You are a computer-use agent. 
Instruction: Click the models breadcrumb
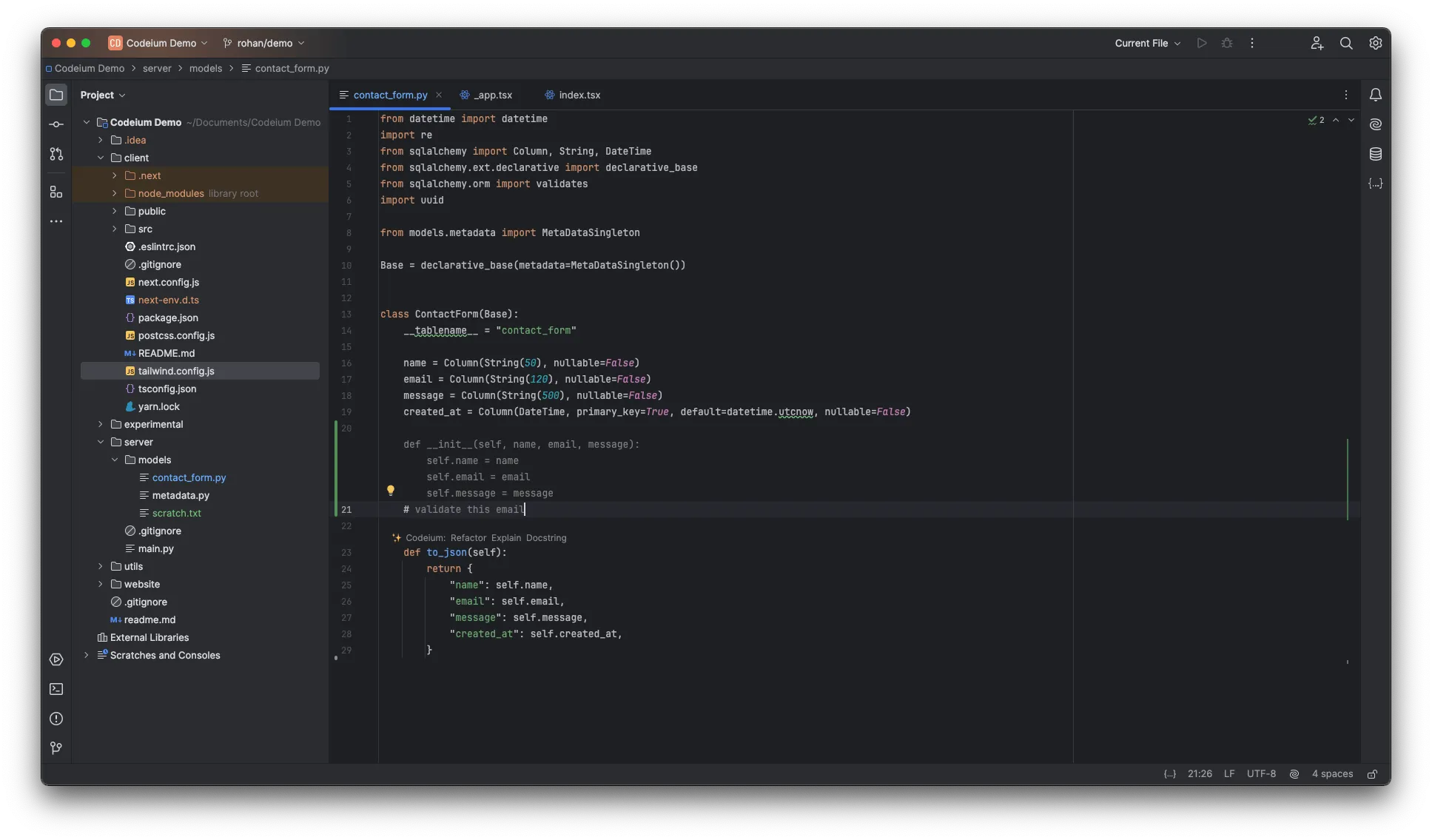(206, 68)
